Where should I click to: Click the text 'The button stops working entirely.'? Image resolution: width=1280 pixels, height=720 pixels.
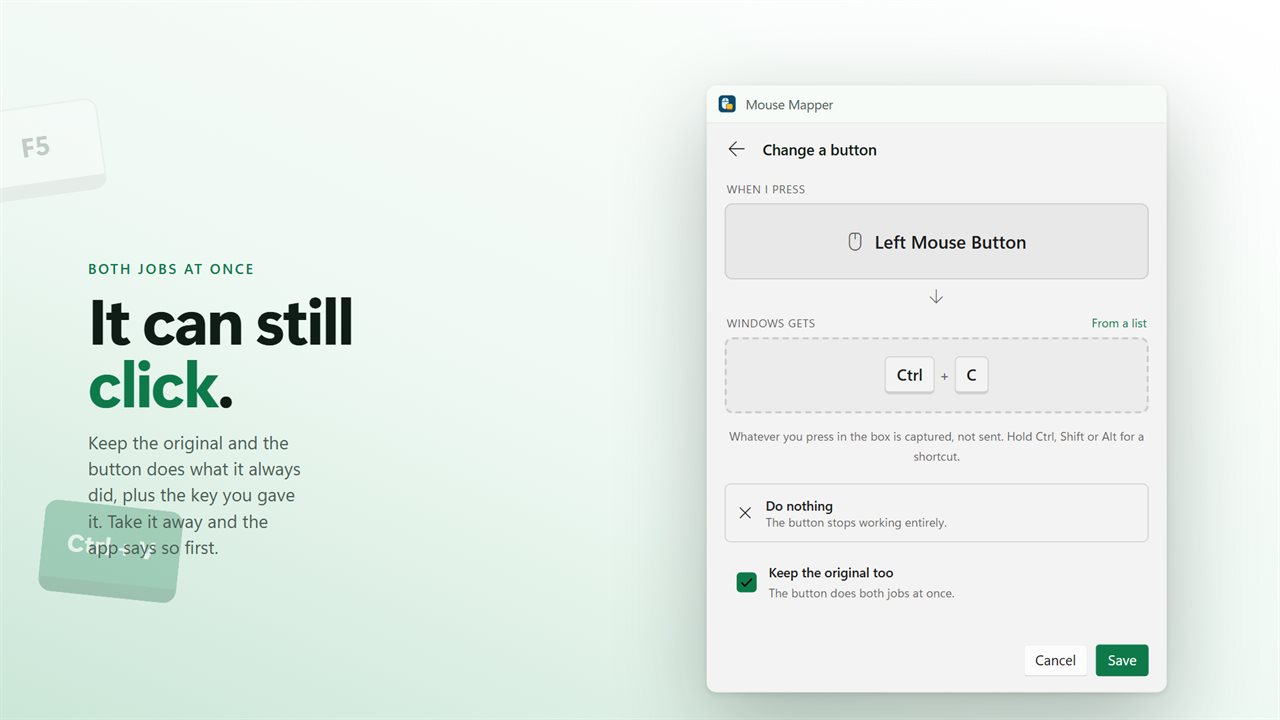[x=856, y=522]
